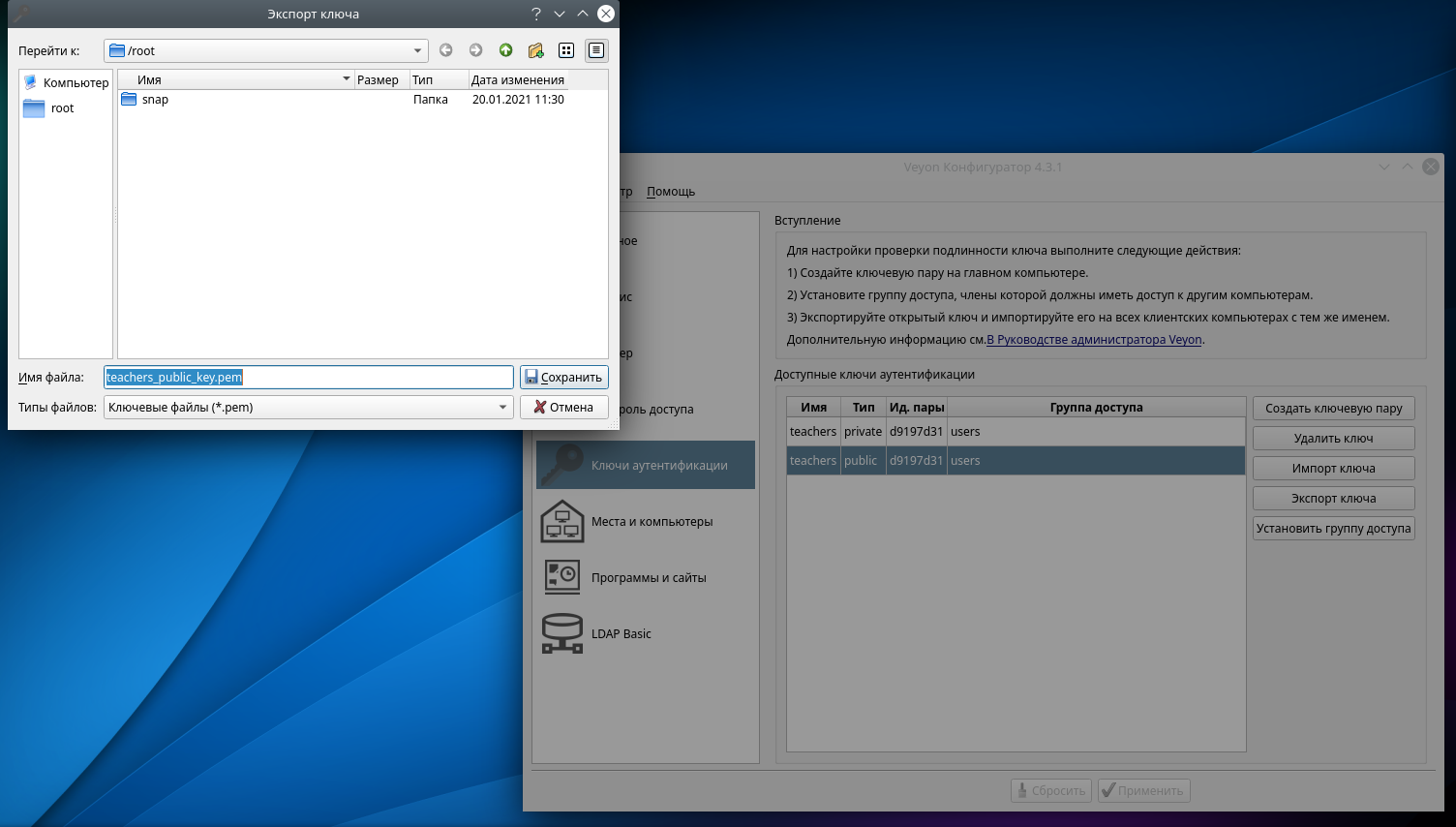Open Места и компьютеры section in Veyon

tap(646, 521)
